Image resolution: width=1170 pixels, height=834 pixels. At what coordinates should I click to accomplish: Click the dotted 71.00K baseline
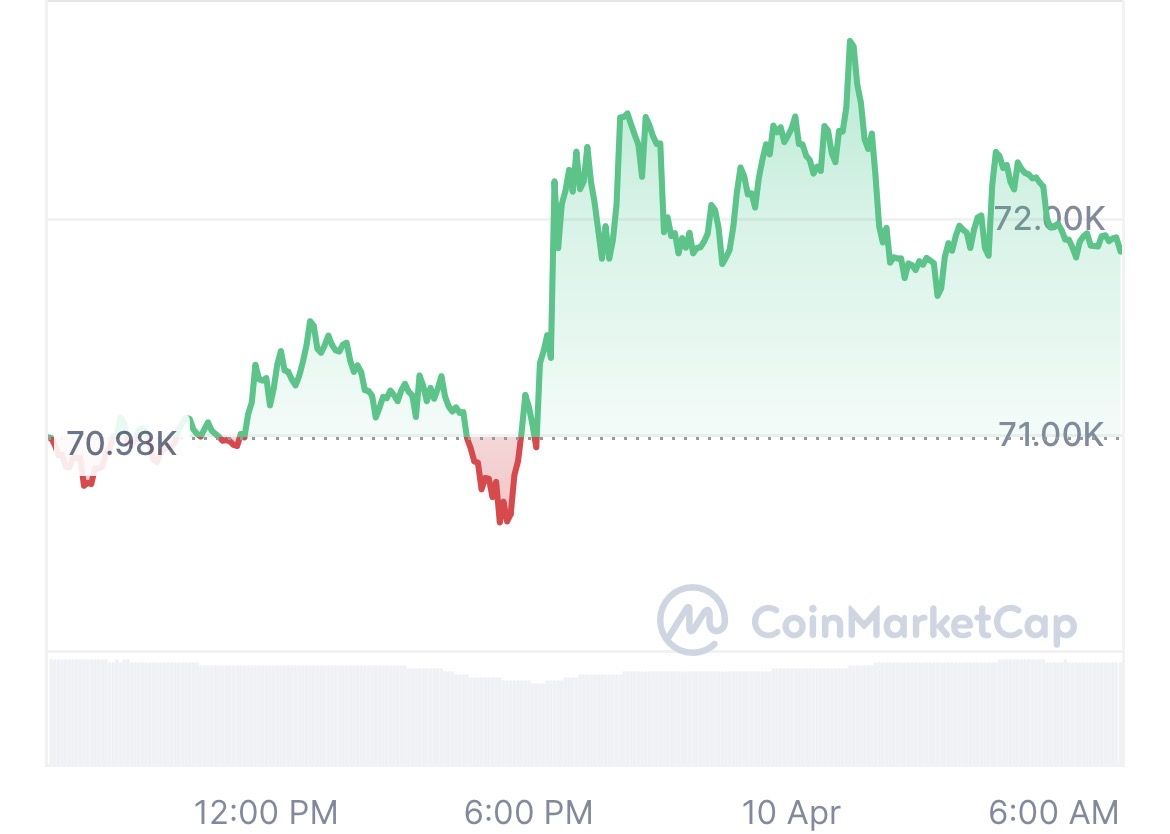click(x=582, y=438)
